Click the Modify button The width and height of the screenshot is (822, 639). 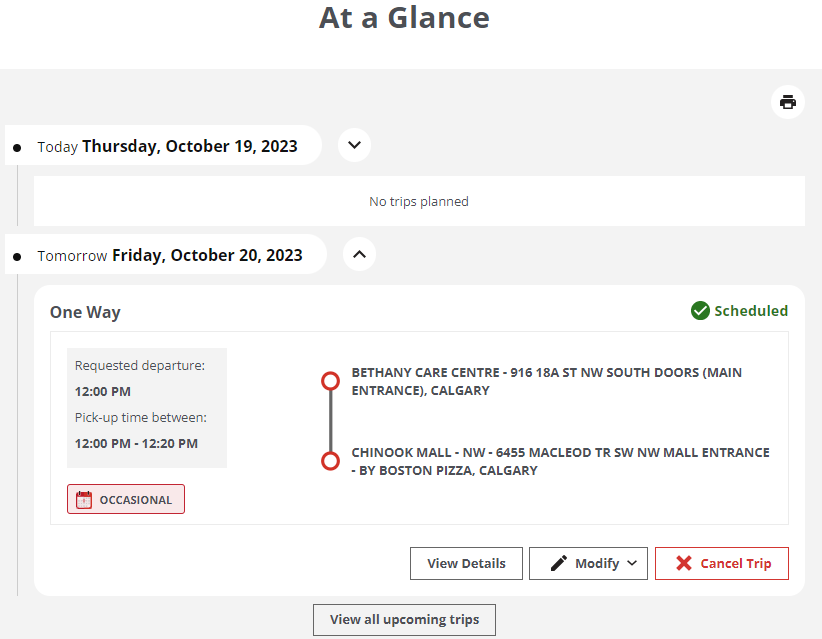(x=588, y=563)
